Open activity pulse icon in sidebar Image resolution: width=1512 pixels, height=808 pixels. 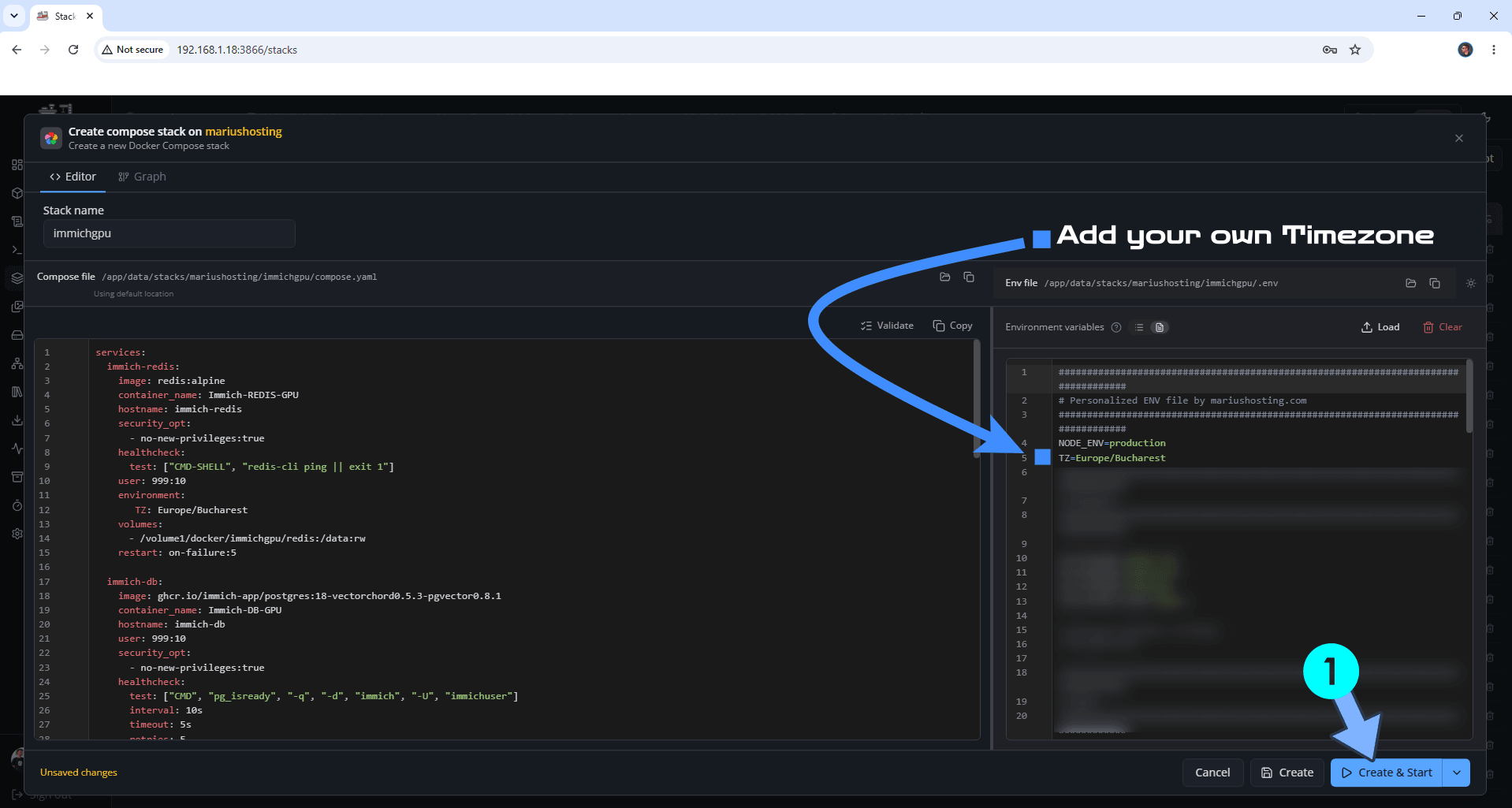(17, 449)
